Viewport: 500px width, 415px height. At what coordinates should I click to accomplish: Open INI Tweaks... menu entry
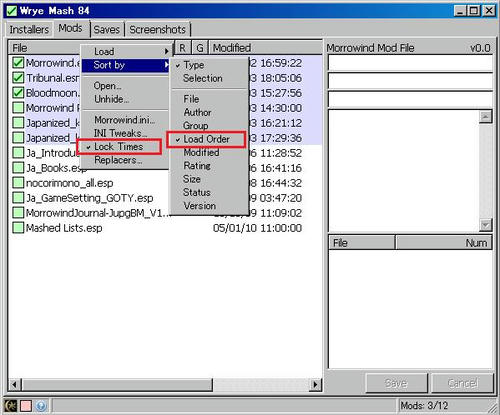(x=126, y=133)
